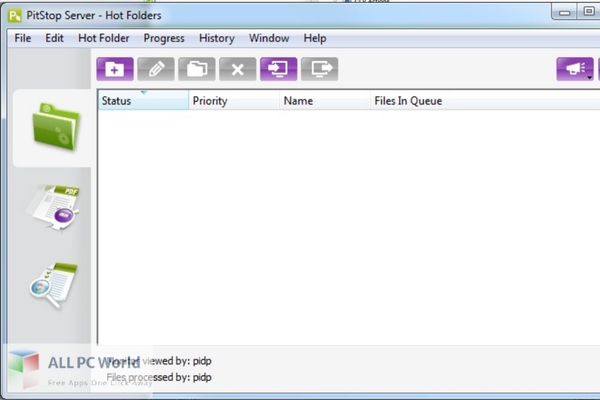600x400 pixels.
Task: Open the Progress menu
Action: tap(164, 38)
